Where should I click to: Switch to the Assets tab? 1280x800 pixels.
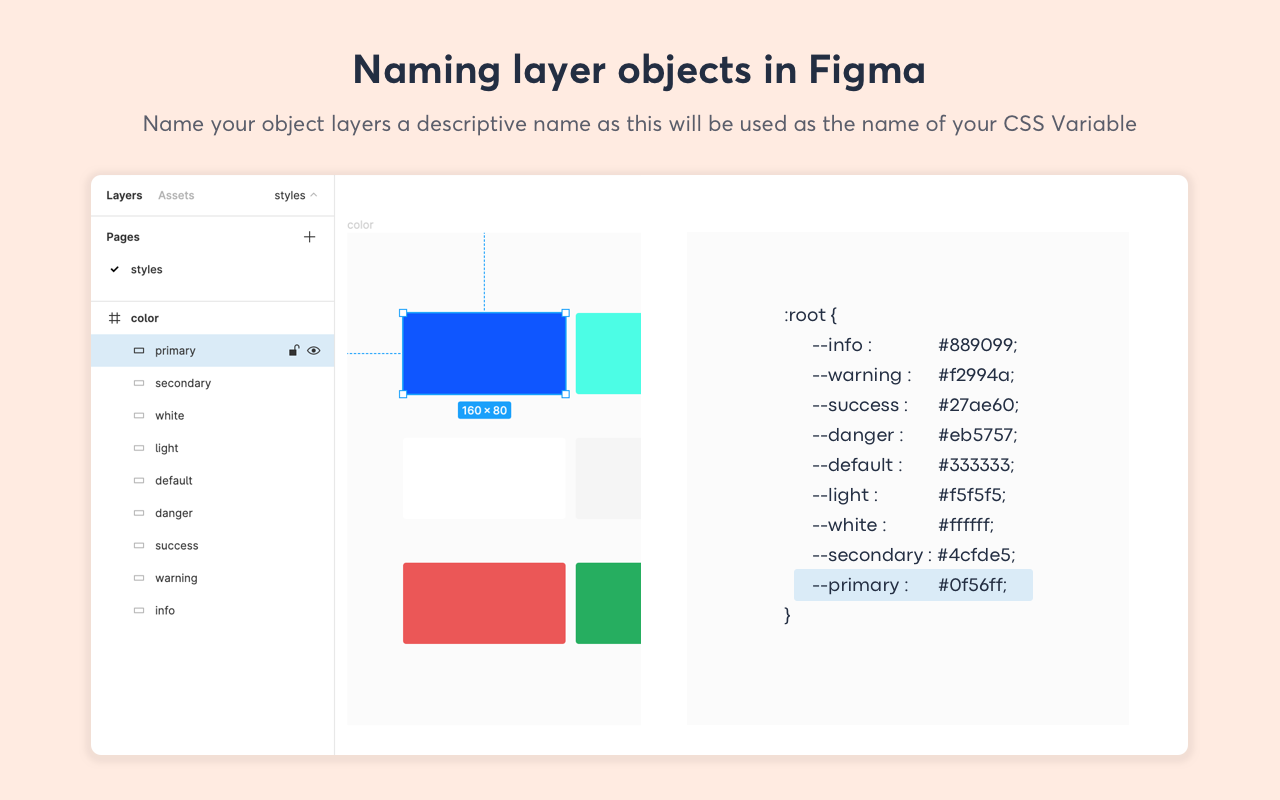(x=176, y=195)
